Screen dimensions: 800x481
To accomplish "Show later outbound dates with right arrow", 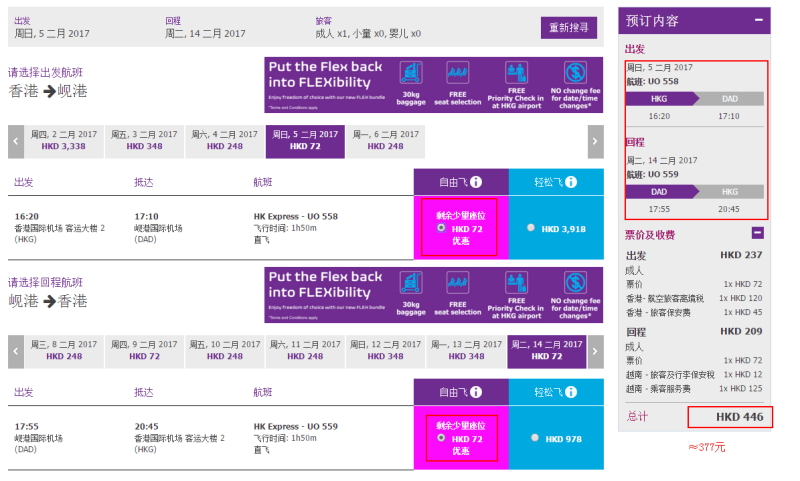I will click(595, 141).
